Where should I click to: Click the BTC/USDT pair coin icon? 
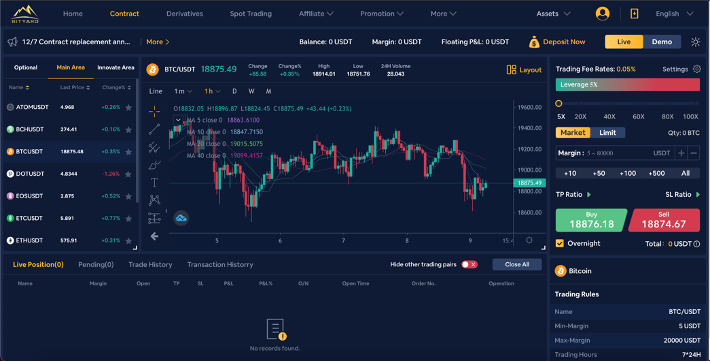pos(153,69)
